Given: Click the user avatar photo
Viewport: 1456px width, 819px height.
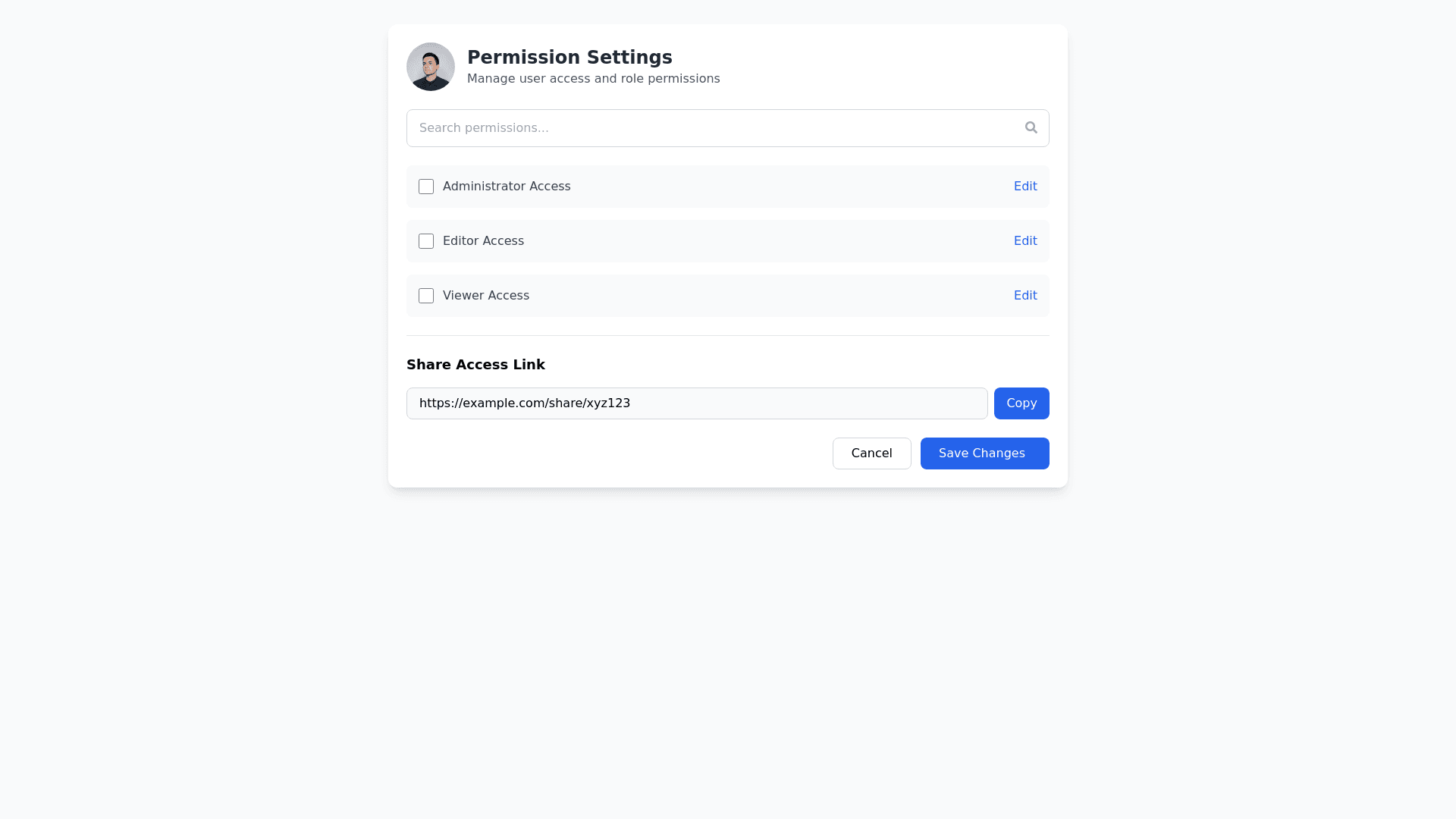Looking at the screenshot, I should click(430, 67).
